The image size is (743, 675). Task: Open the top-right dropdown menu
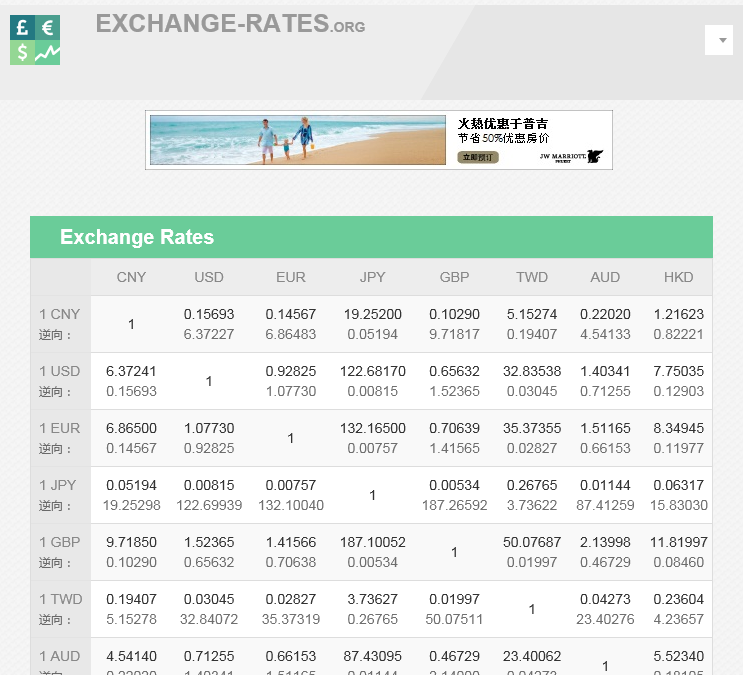[x=719, y=40]
